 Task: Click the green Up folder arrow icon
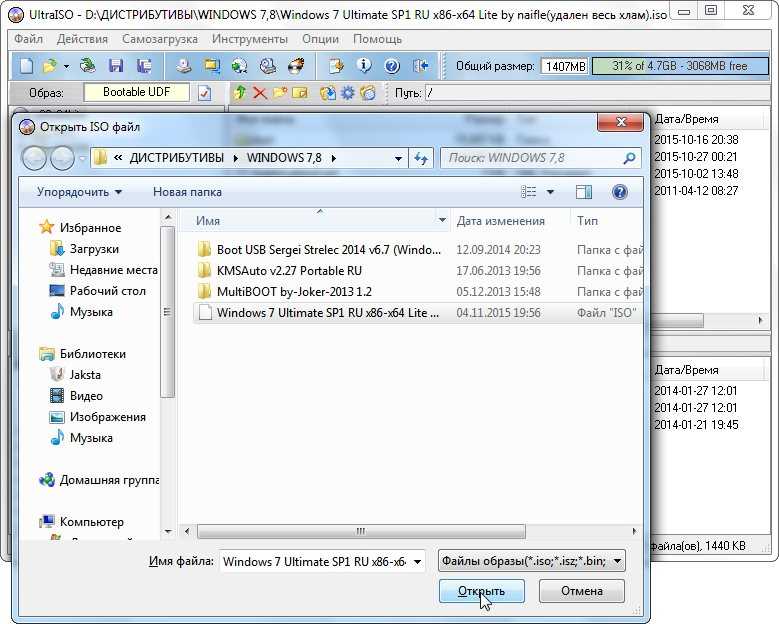240,92
